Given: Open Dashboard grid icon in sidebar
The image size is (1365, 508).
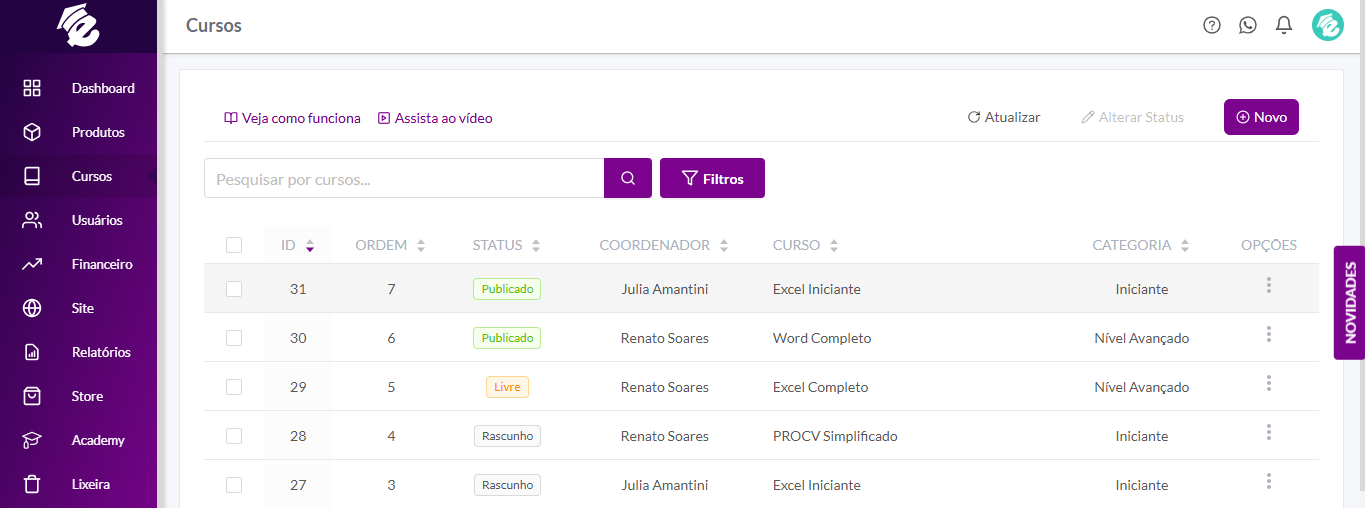Looking at the screenshot, I should [32, 88].
